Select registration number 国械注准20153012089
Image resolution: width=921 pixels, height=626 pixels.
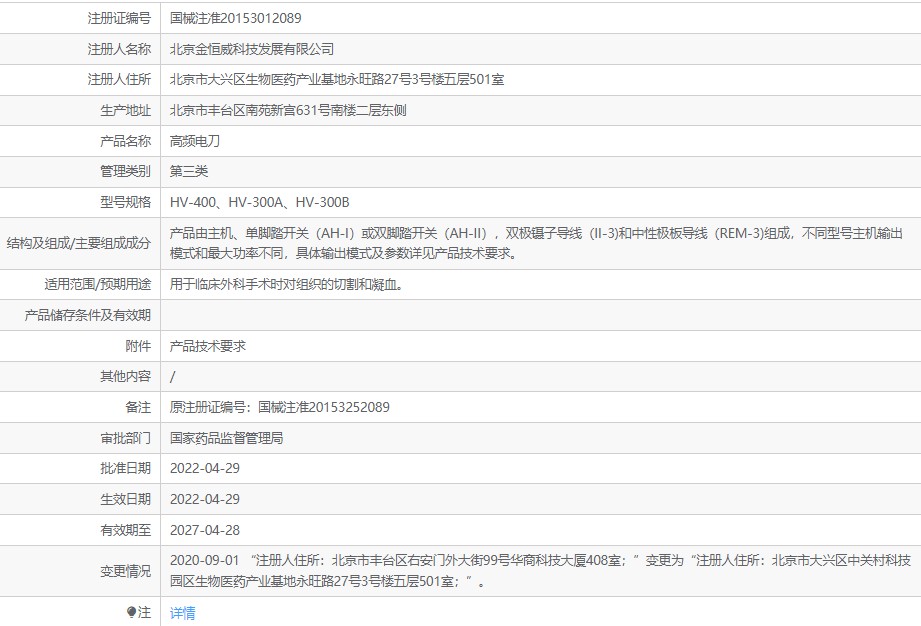pyautogui.click(x=236, y=18)
